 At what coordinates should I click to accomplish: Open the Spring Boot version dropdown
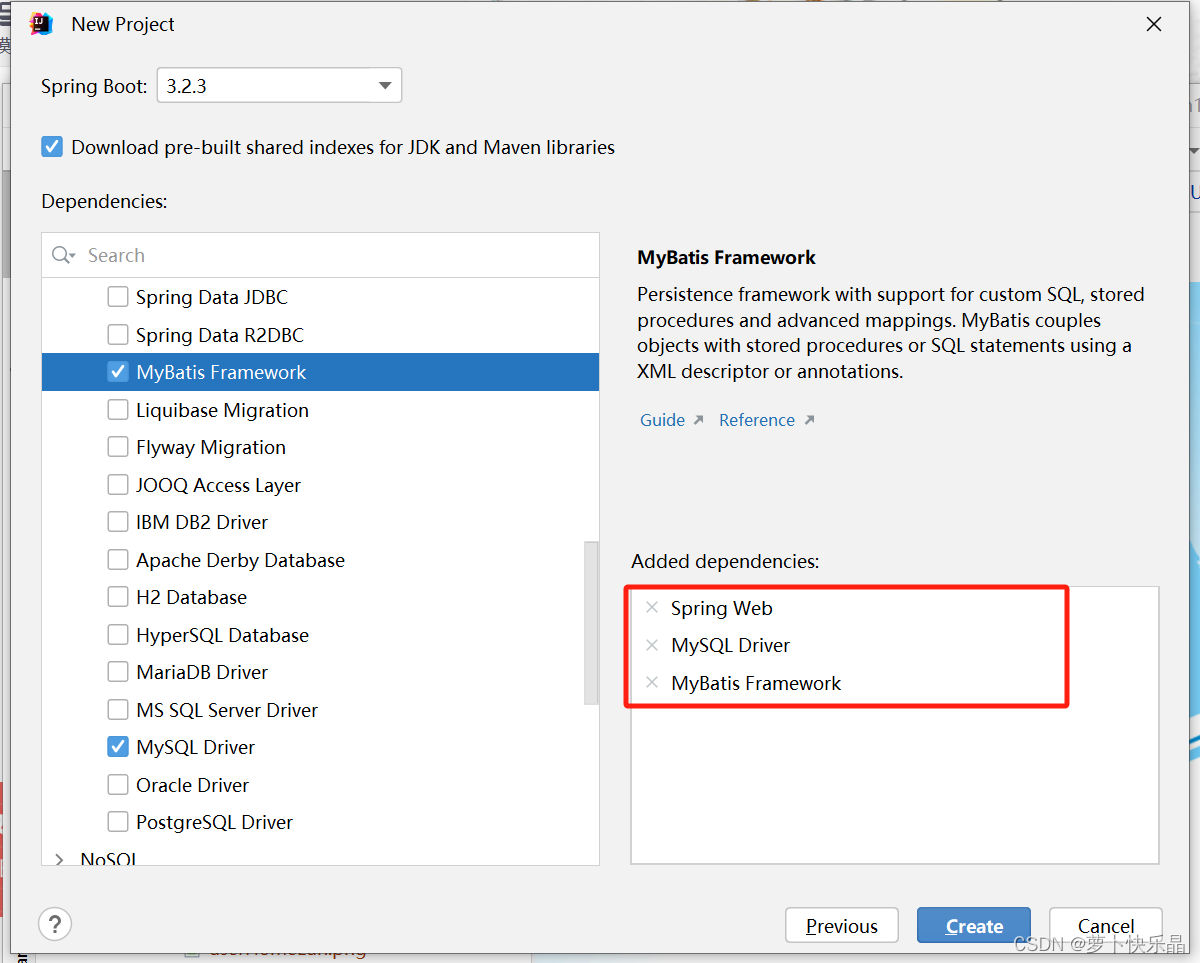pos(279,86)
